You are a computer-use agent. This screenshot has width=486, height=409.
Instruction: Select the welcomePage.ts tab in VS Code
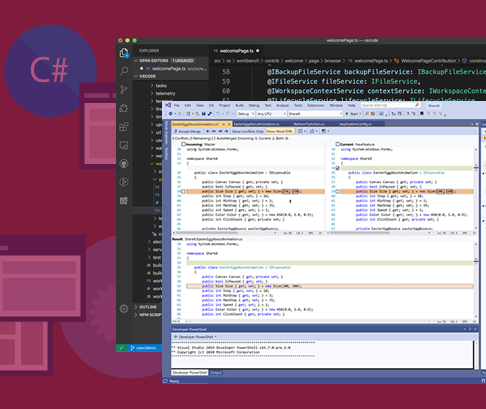237,51
